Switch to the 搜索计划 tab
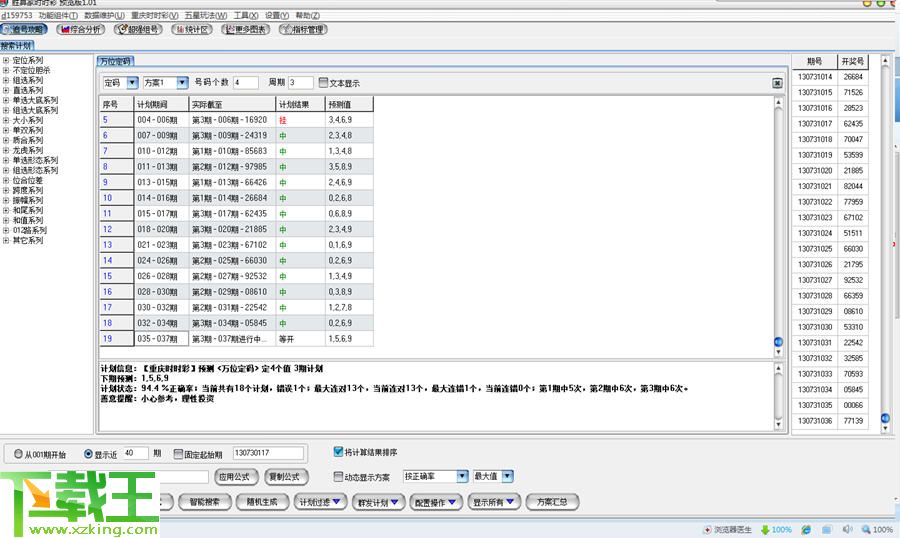 click(x=17, y=45)
